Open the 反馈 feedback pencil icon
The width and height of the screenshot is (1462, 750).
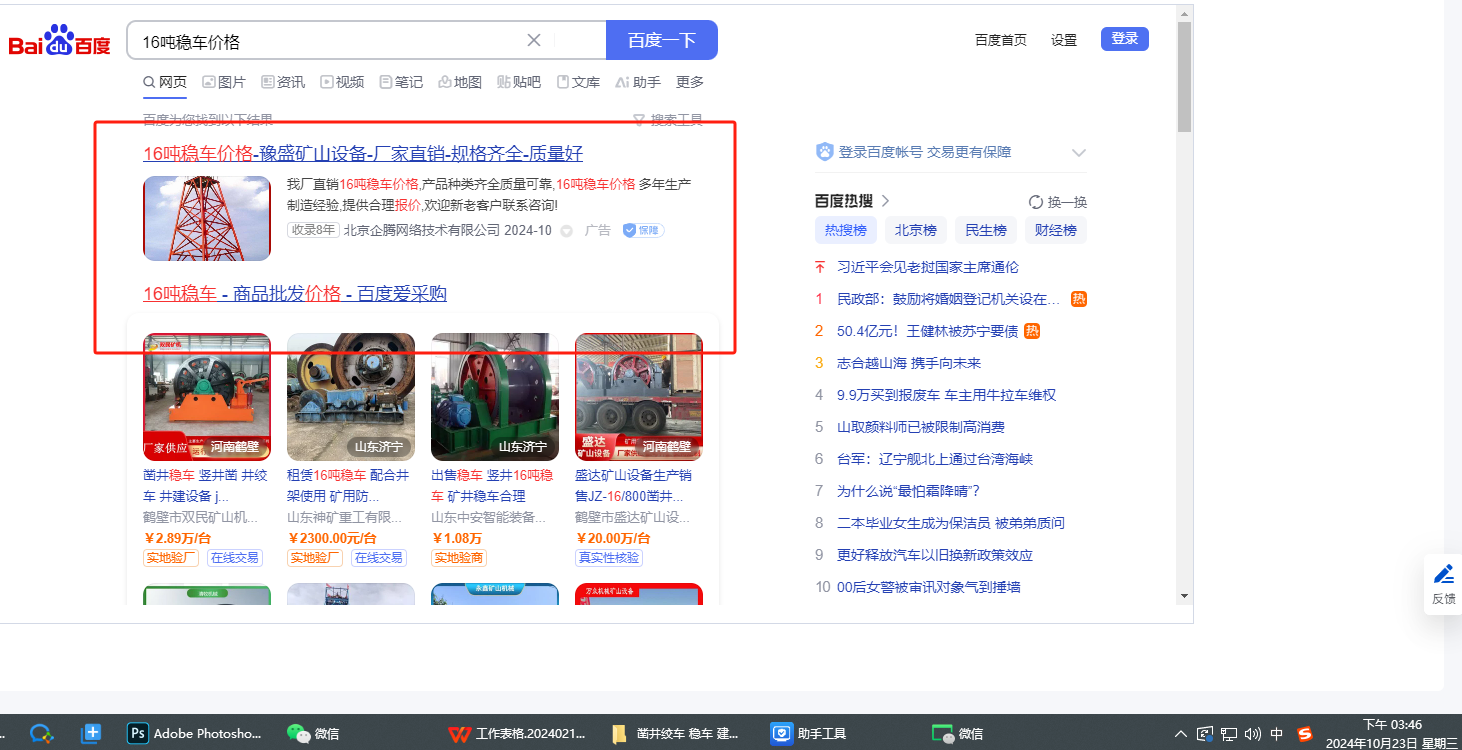(1443, 574)
